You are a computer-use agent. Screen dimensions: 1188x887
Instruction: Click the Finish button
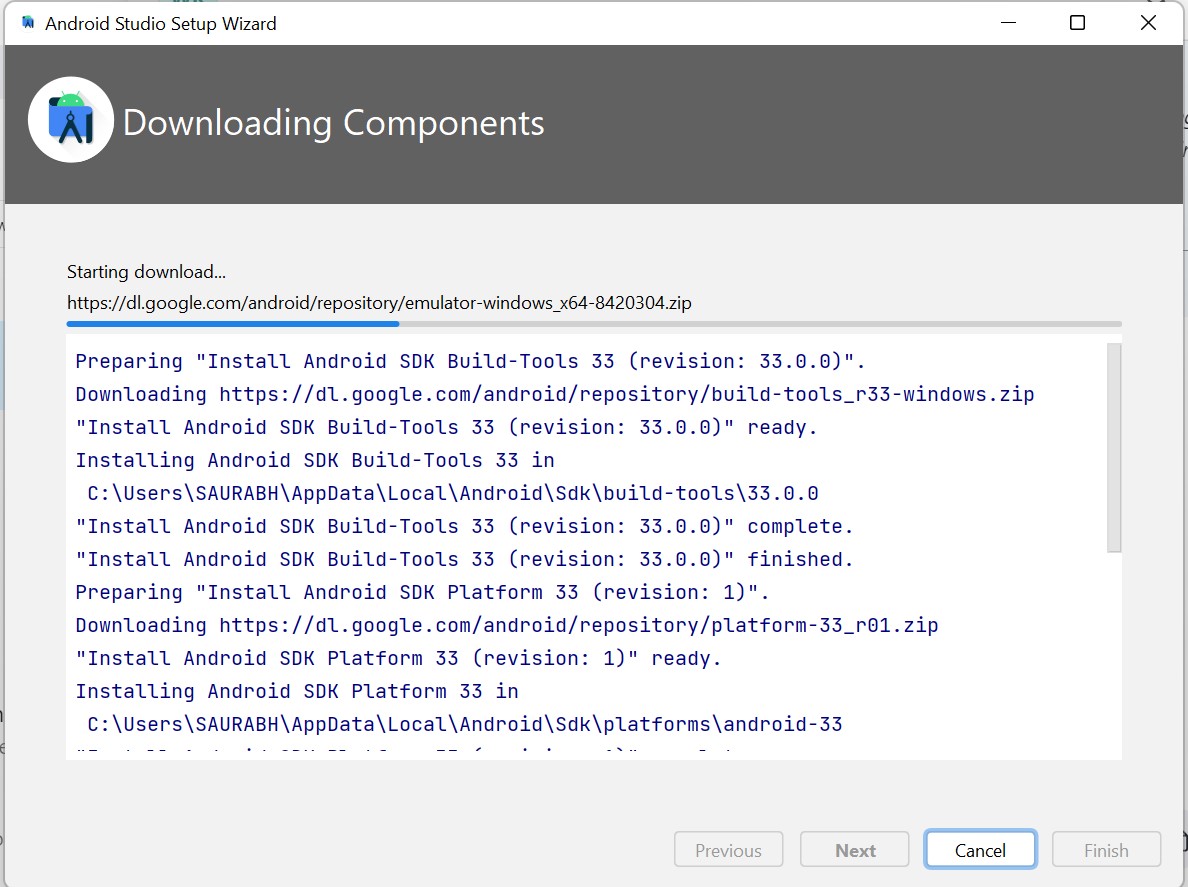pos(1106,849)
